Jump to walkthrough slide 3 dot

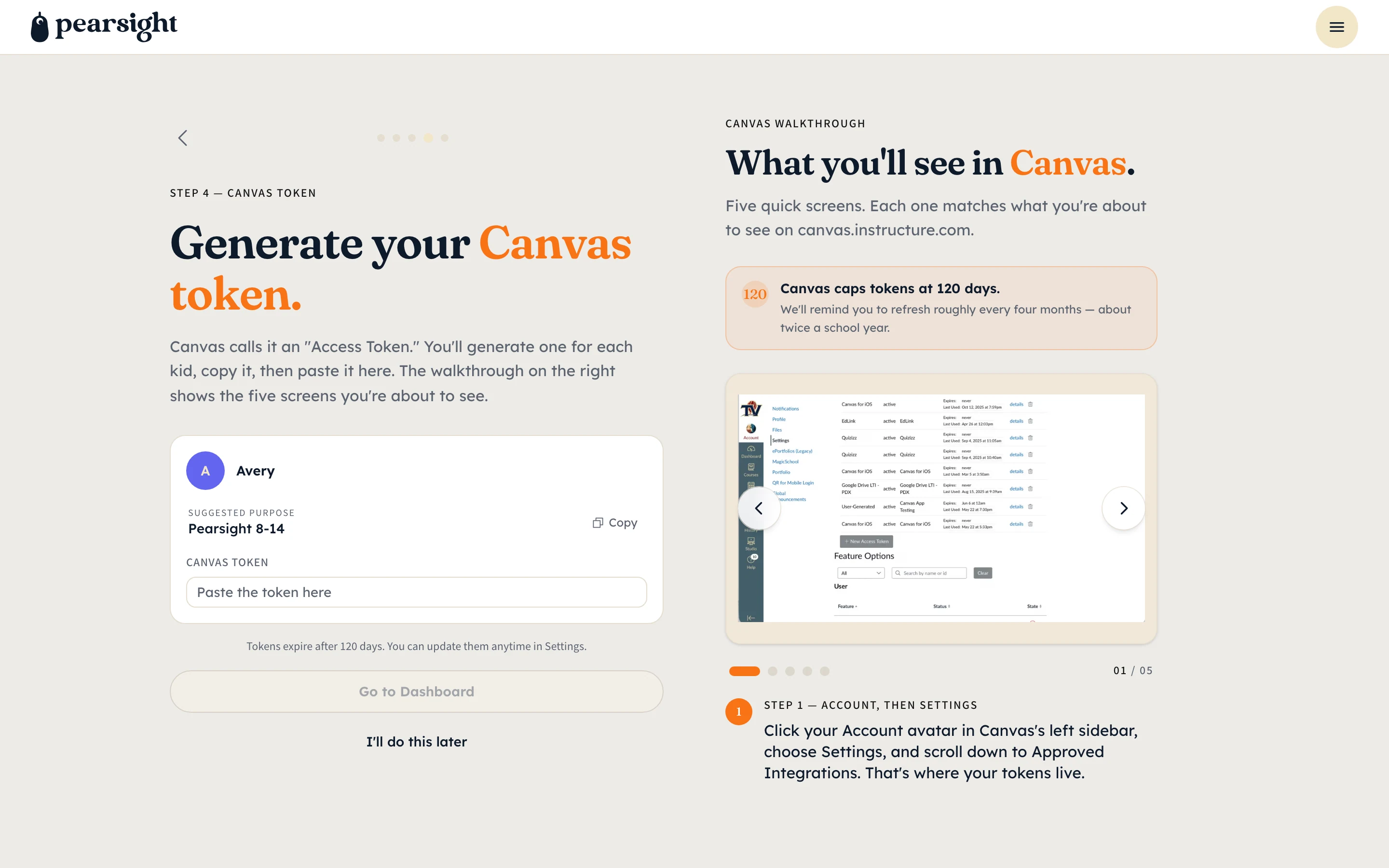tap(790, 671)
